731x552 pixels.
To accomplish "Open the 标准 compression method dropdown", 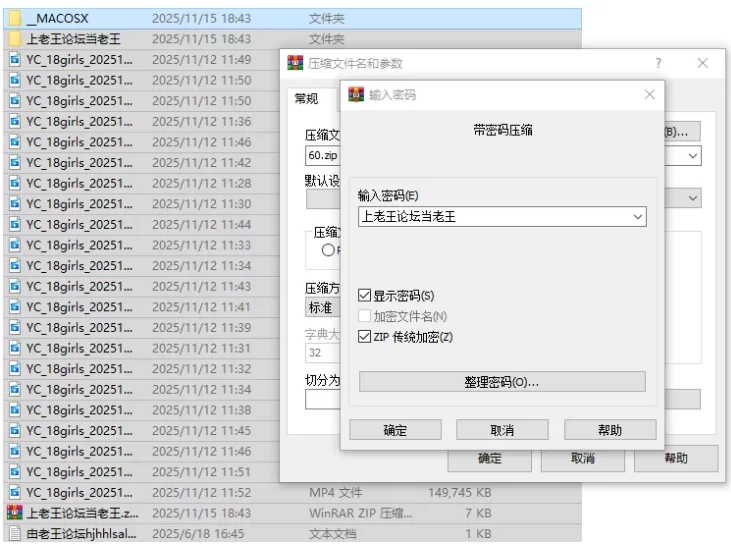I will coord(323,308).
